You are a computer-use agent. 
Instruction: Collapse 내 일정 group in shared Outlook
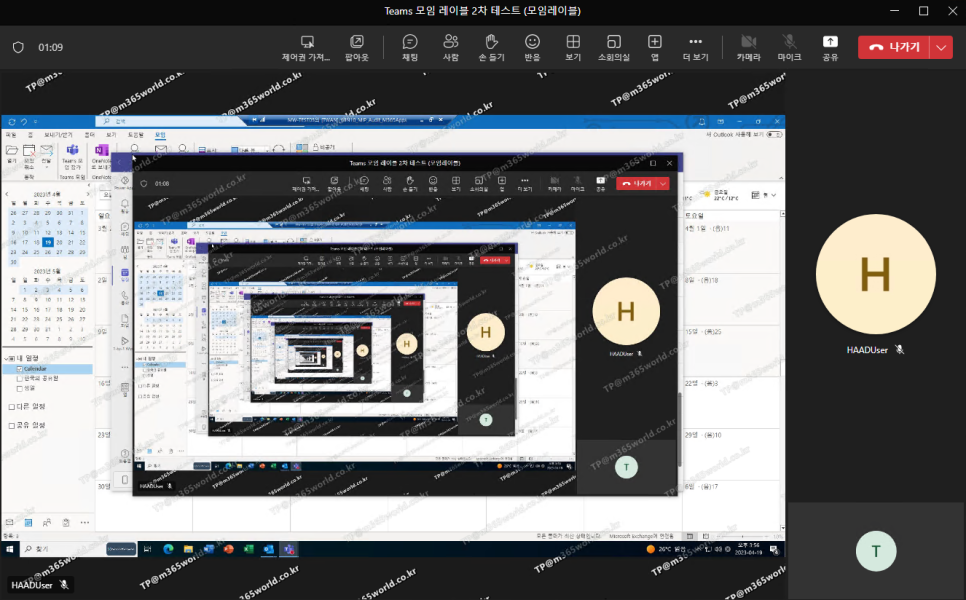pyautogui.click(x=6, y=358)
